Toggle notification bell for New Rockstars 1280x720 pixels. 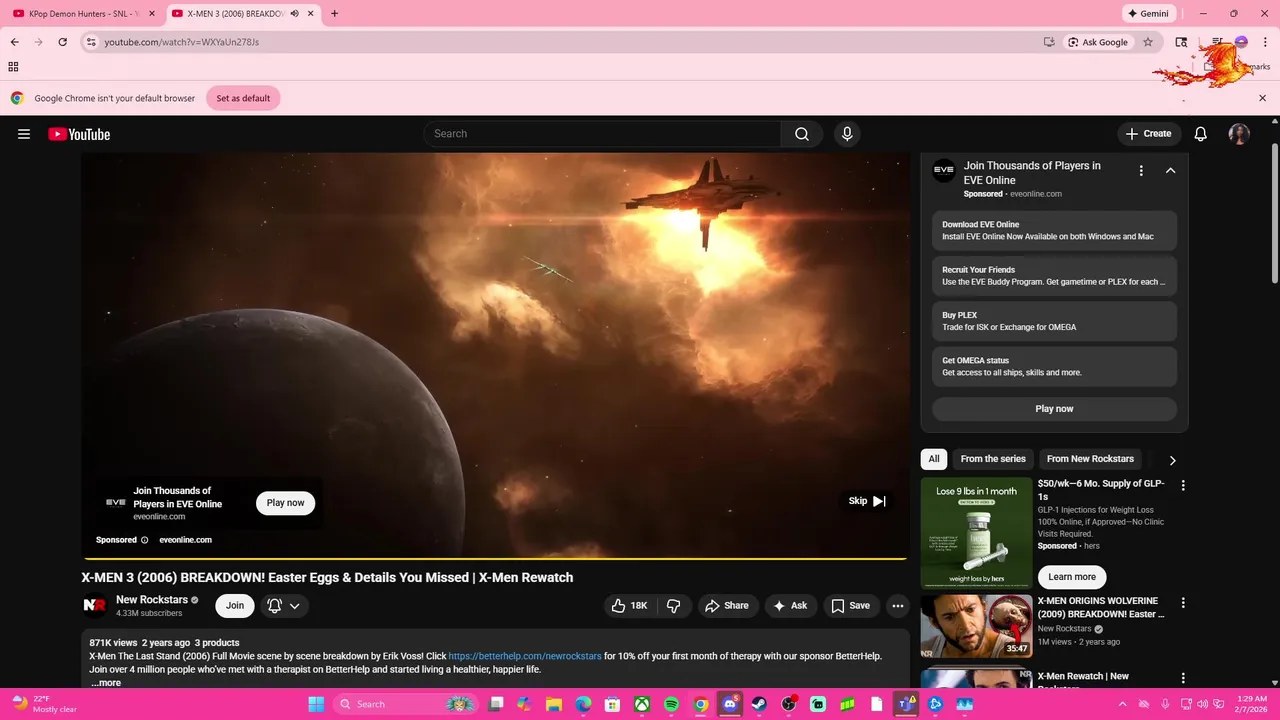(284, 606)
